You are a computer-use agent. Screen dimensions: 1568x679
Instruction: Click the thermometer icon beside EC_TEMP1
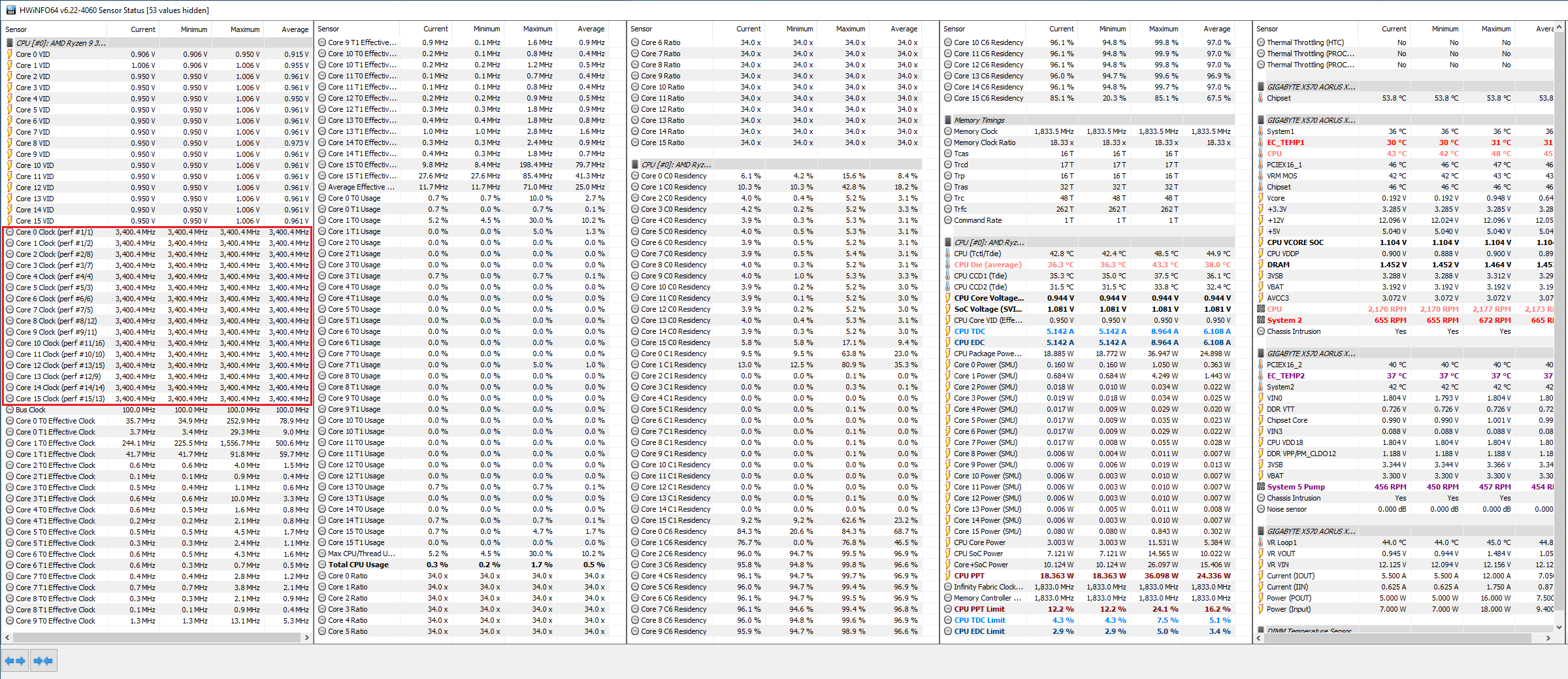click(x=1261, y=142)
